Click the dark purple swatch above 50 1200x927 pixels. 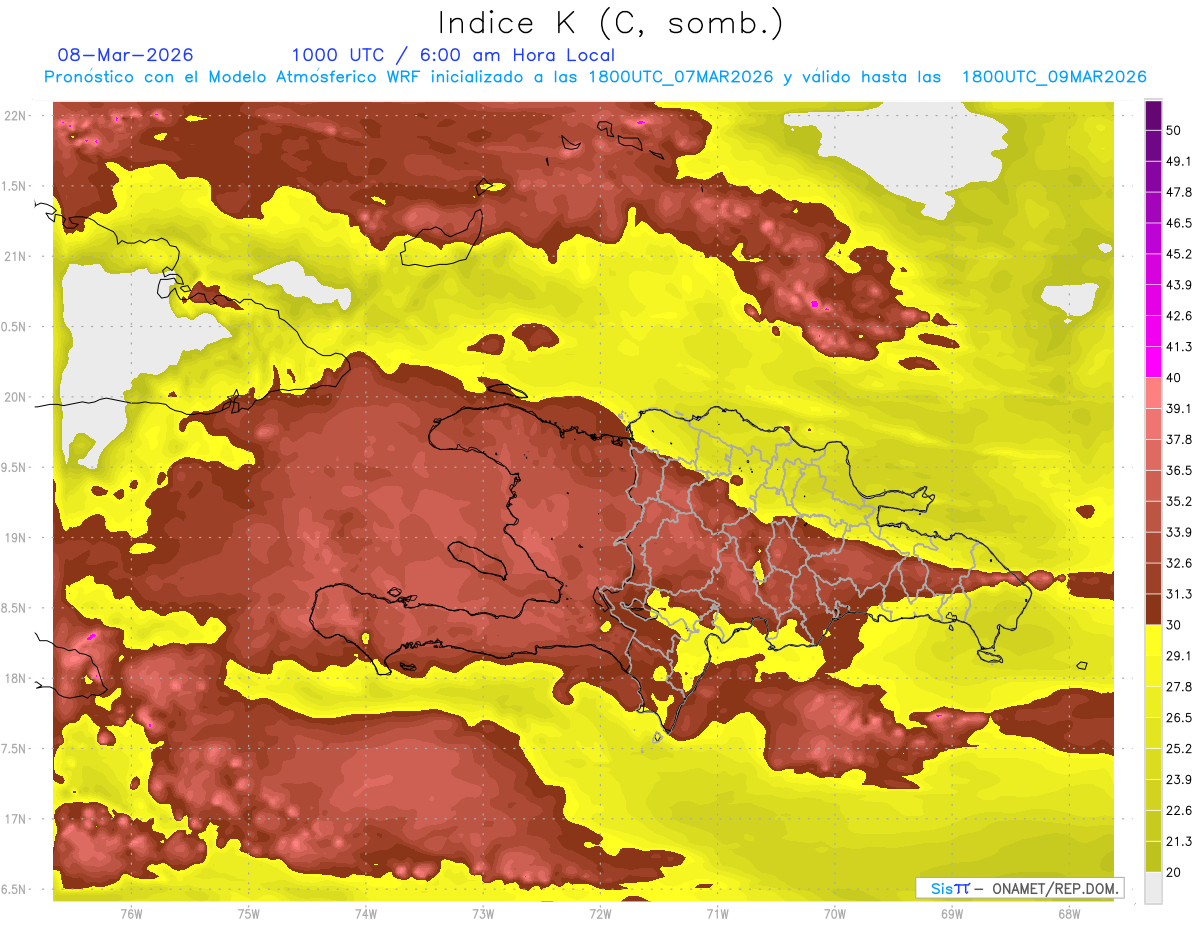coord(1153,116)
